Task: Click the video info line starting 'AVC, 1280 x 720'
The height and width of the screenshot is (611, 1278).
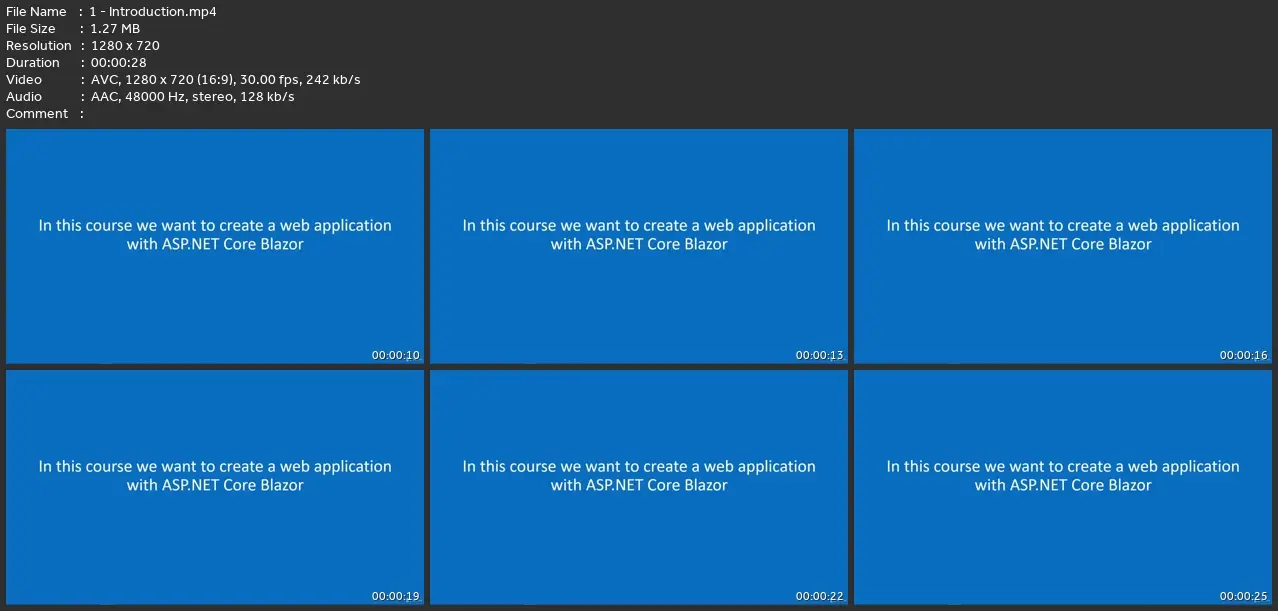Action: (x=225, y=80)
